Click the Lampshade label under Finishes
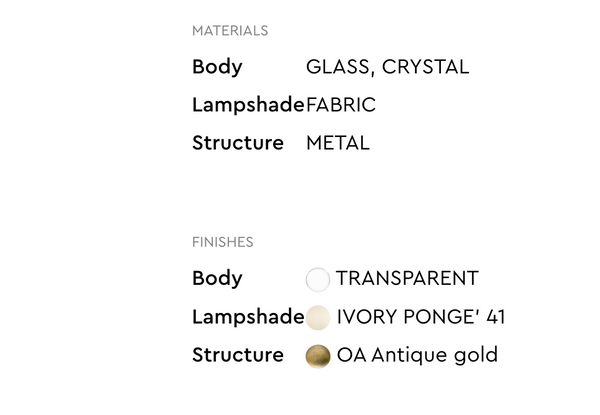The width and height of the screenshot is (600, 415). click(x=248, y=317)
